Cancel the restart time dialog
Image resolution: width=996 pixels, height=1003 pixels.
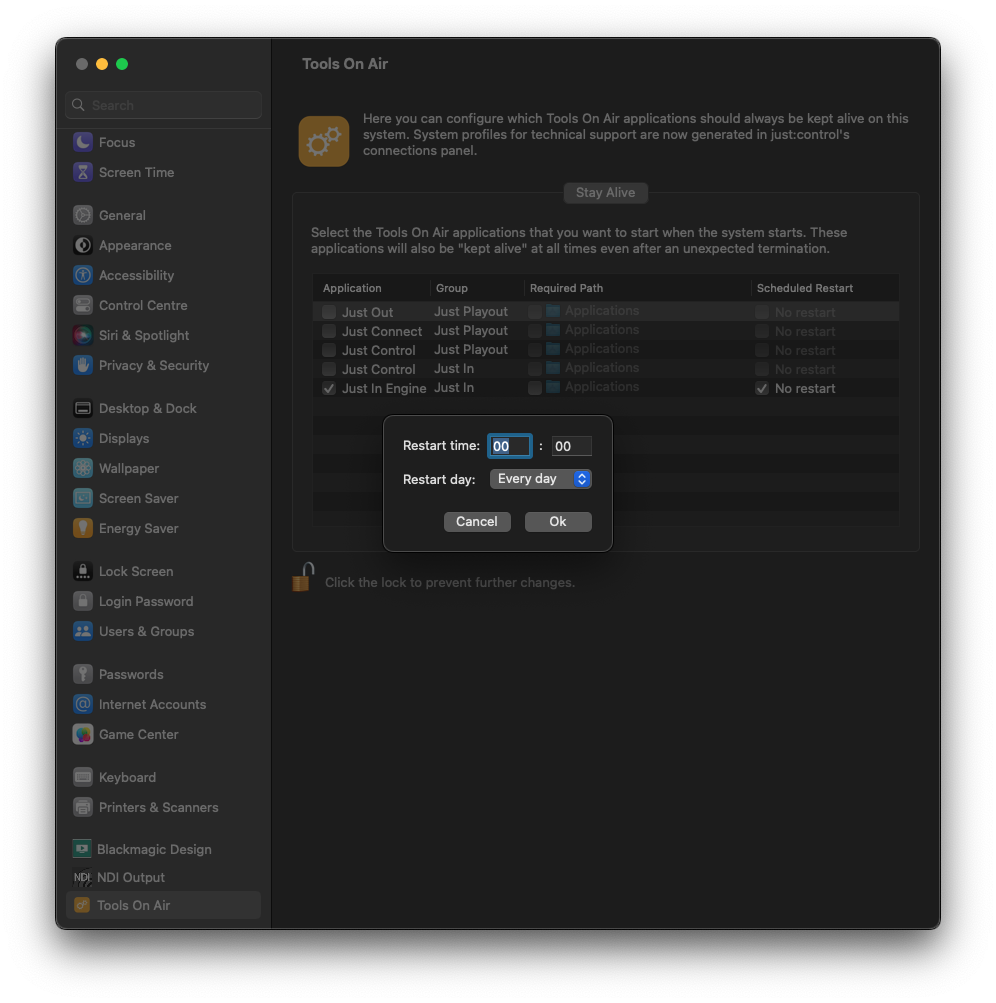coord(477,521)
